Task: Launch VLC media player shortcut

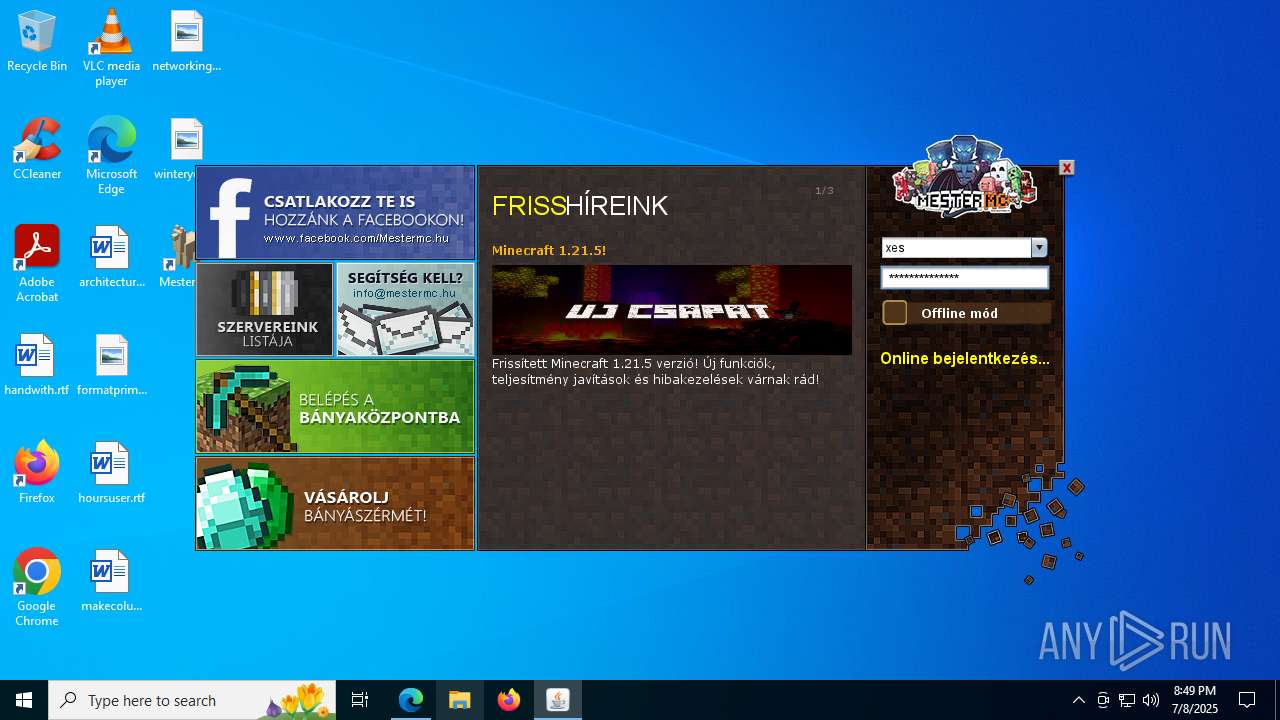Action: 111,47
